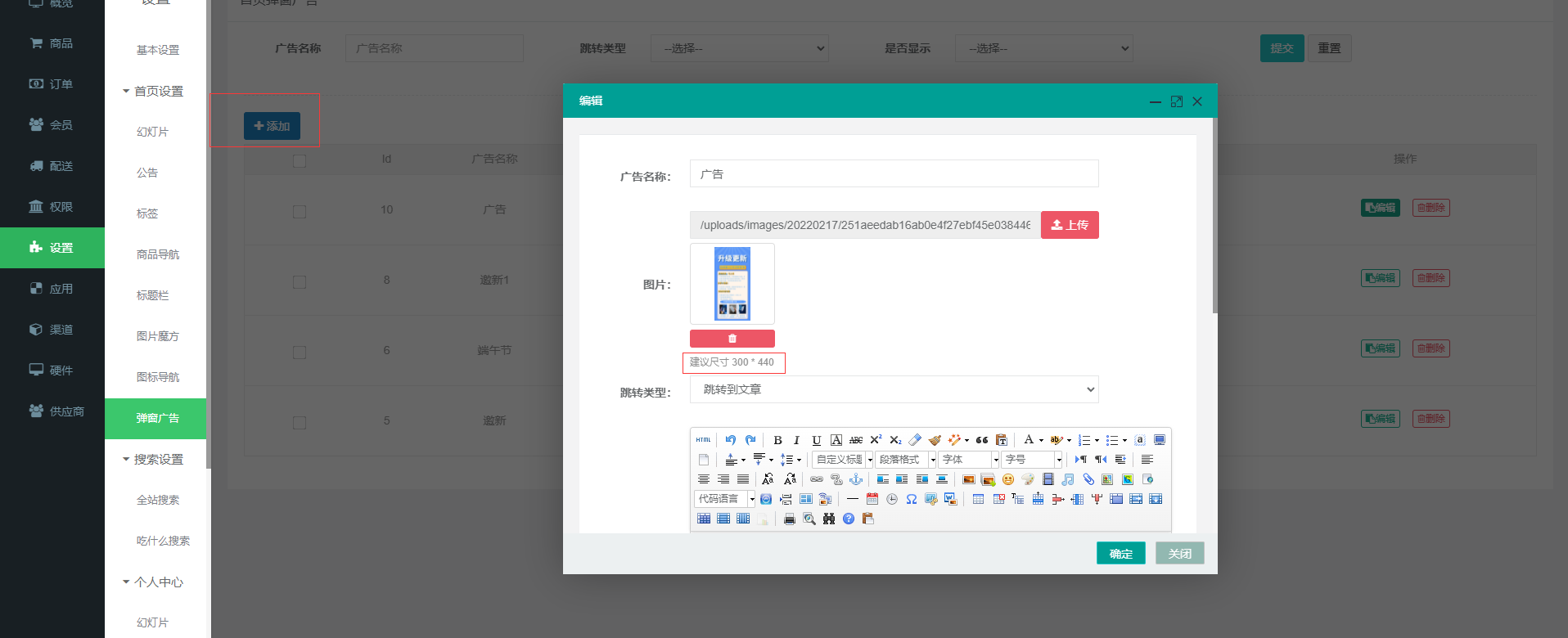Image resolution: width=1568 pixels, height=638 pixels.
Task: Open the 字号 font size dropdown
Action: coord(1032,460)
